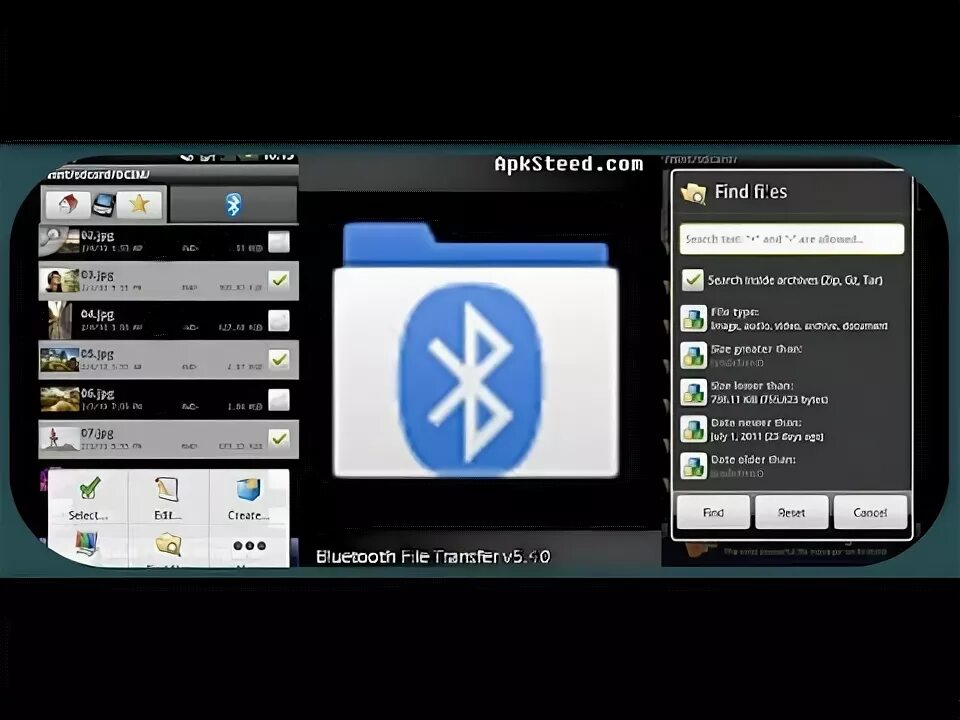Viewport: 960px width, 720px height.
Task: Select the 04.jpg file name
Action: [x=97, y=314]
